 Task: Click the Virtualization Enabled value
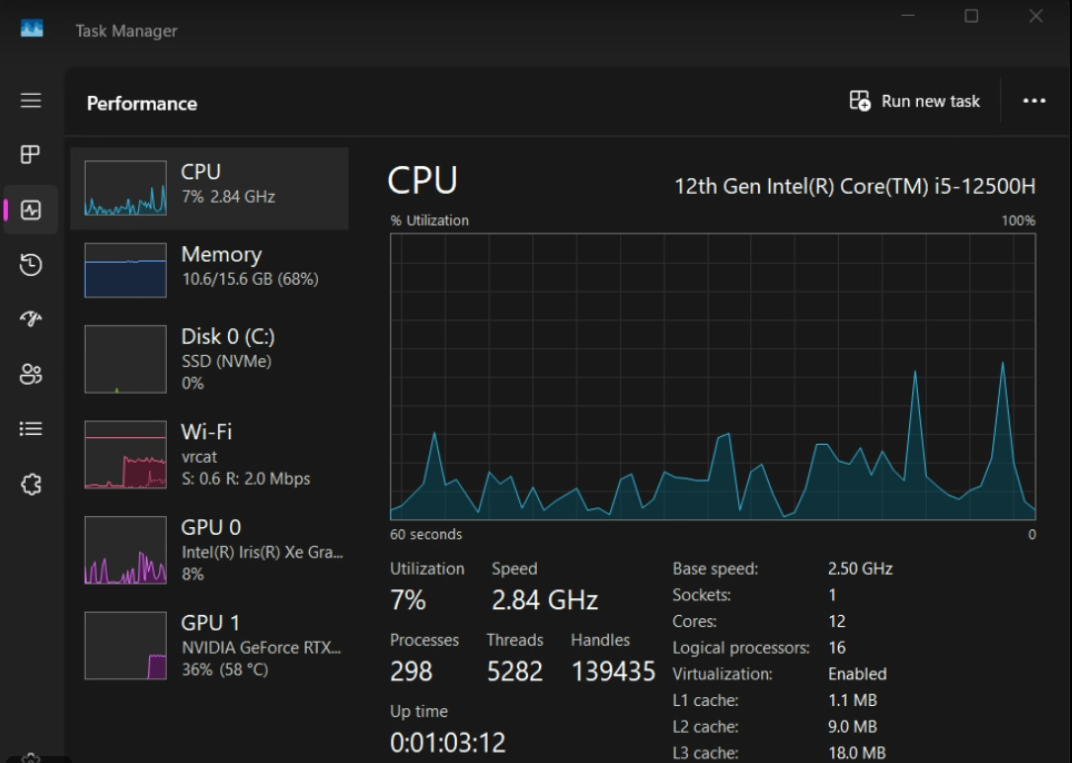tap(857, 674)
